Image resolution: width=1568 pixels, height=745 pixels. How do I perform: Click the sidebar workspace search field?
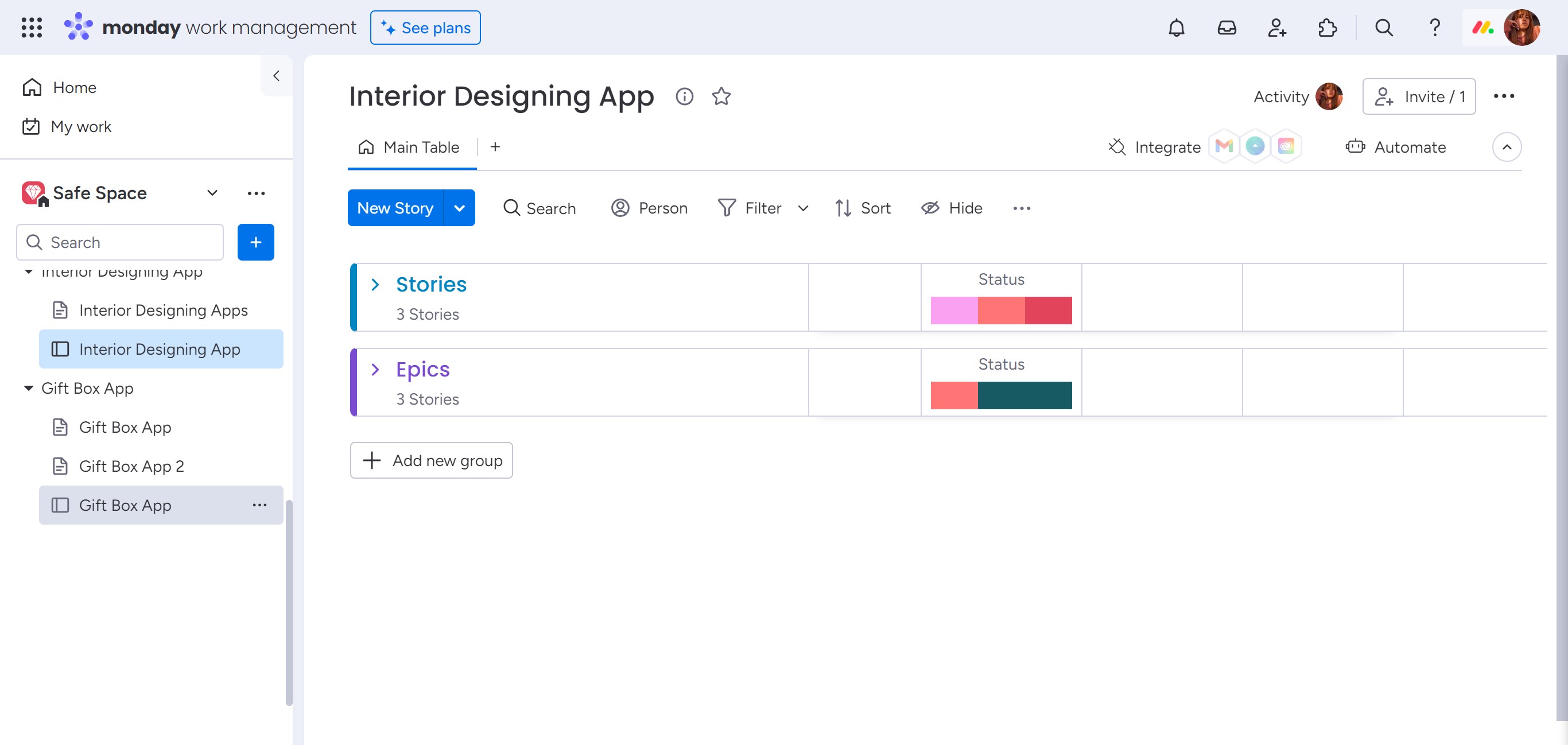(x=120, y=242)
